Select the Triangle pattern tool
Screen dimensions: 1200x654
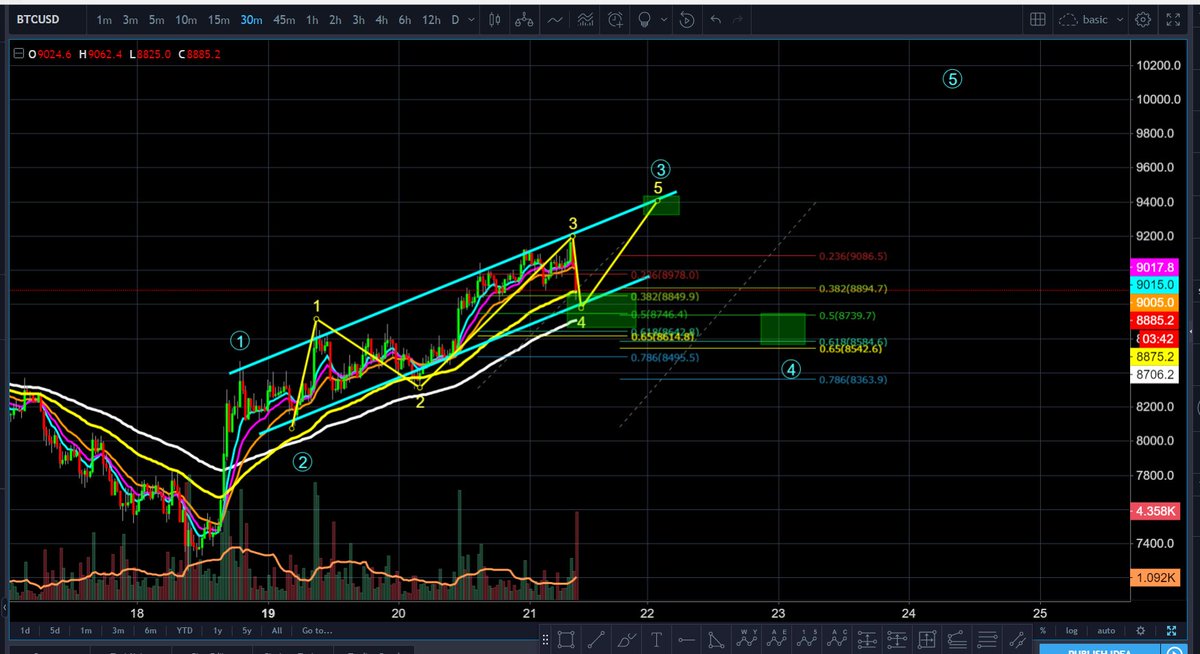tap(717, 638)
